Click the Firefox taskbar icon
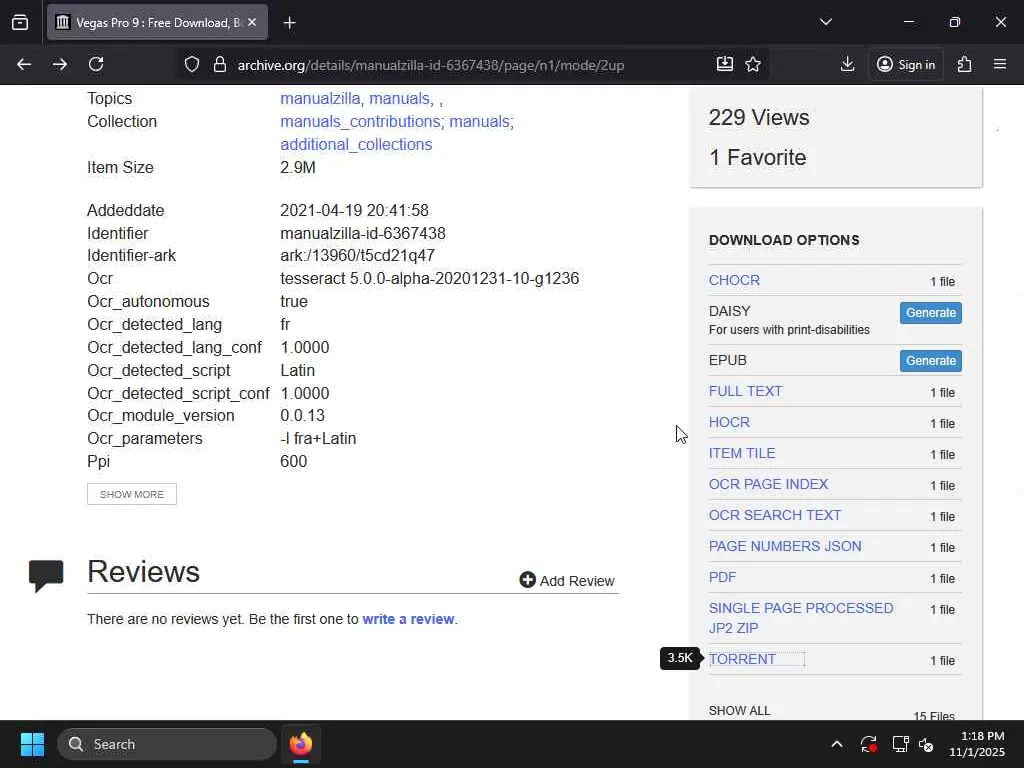This screenshot has width=1024, height=768. point(301,744)
